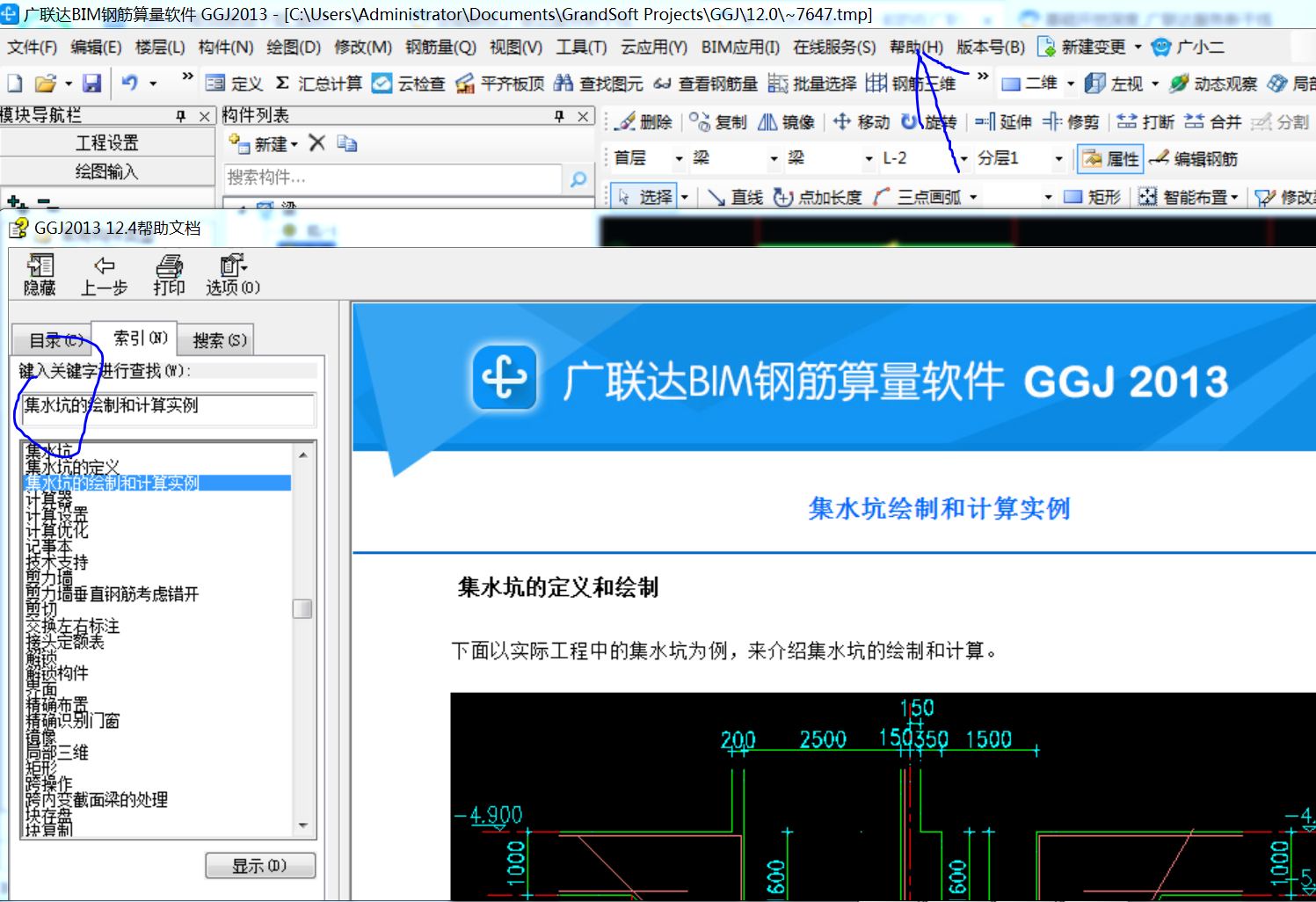Click the New file icon in toolbar
This screenshot has width=1316, height=902.
pyautogui.click(x=15, y=83)
